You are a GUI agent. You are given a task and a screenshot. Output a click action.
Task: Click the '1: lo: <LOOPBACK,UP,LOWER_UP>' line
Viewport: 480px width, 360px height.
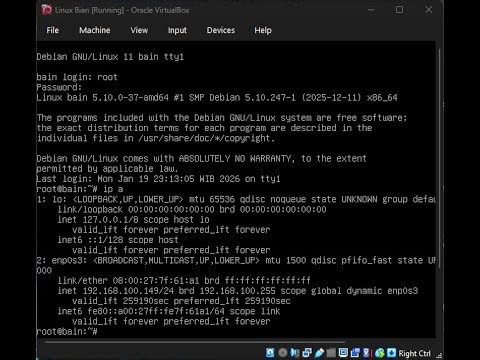(x=236, y=199)
